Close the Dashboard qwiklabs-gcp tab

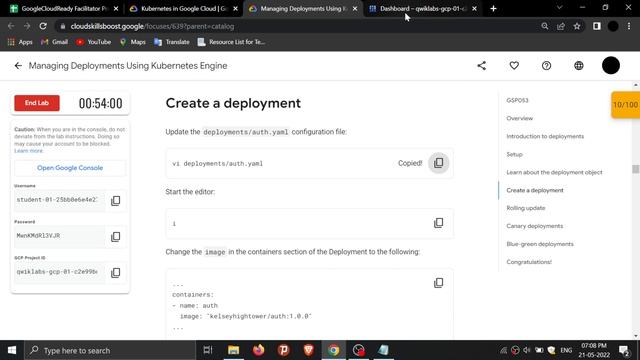click(x=474, y=8)
